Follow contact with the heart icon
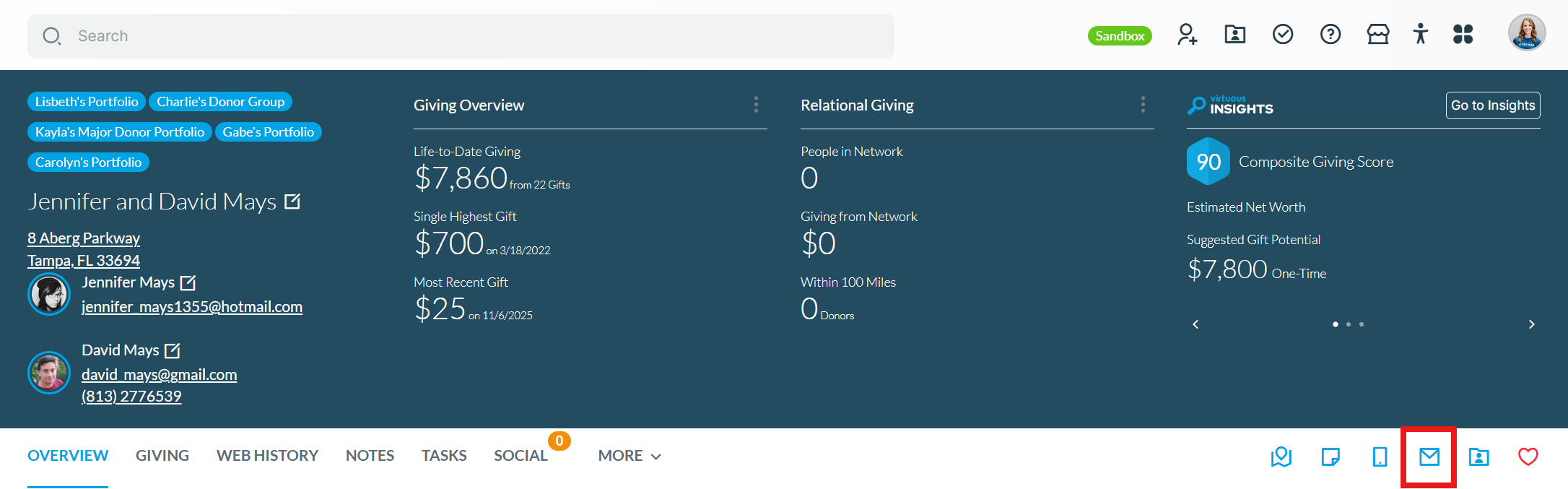Screen dimensions: 1568x489 coord(1528,456)
